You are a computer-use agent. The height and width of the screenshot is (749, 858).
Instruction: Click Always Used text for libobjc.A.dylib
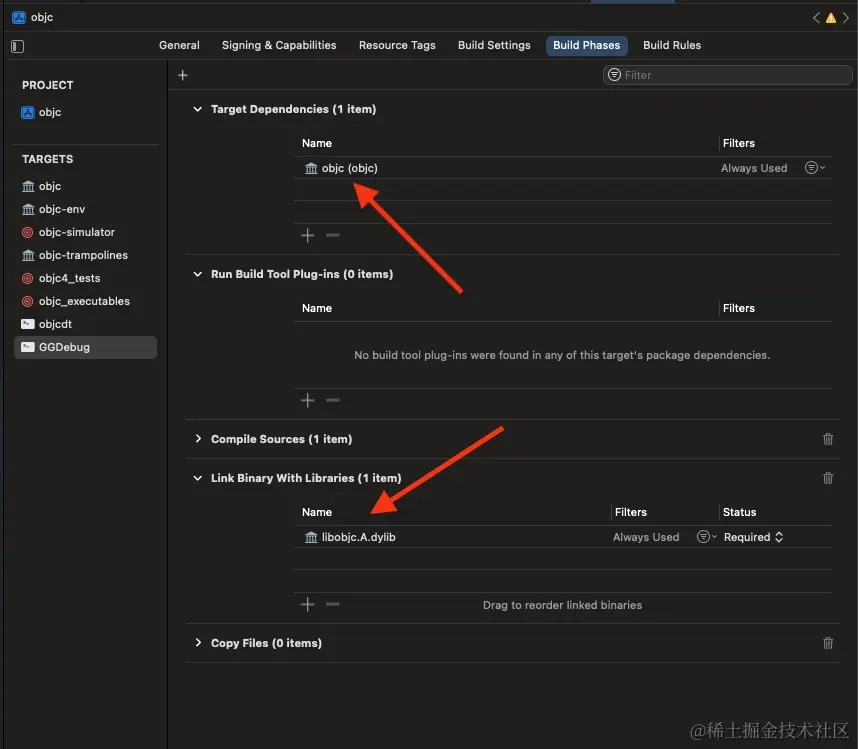click(646, 538)
